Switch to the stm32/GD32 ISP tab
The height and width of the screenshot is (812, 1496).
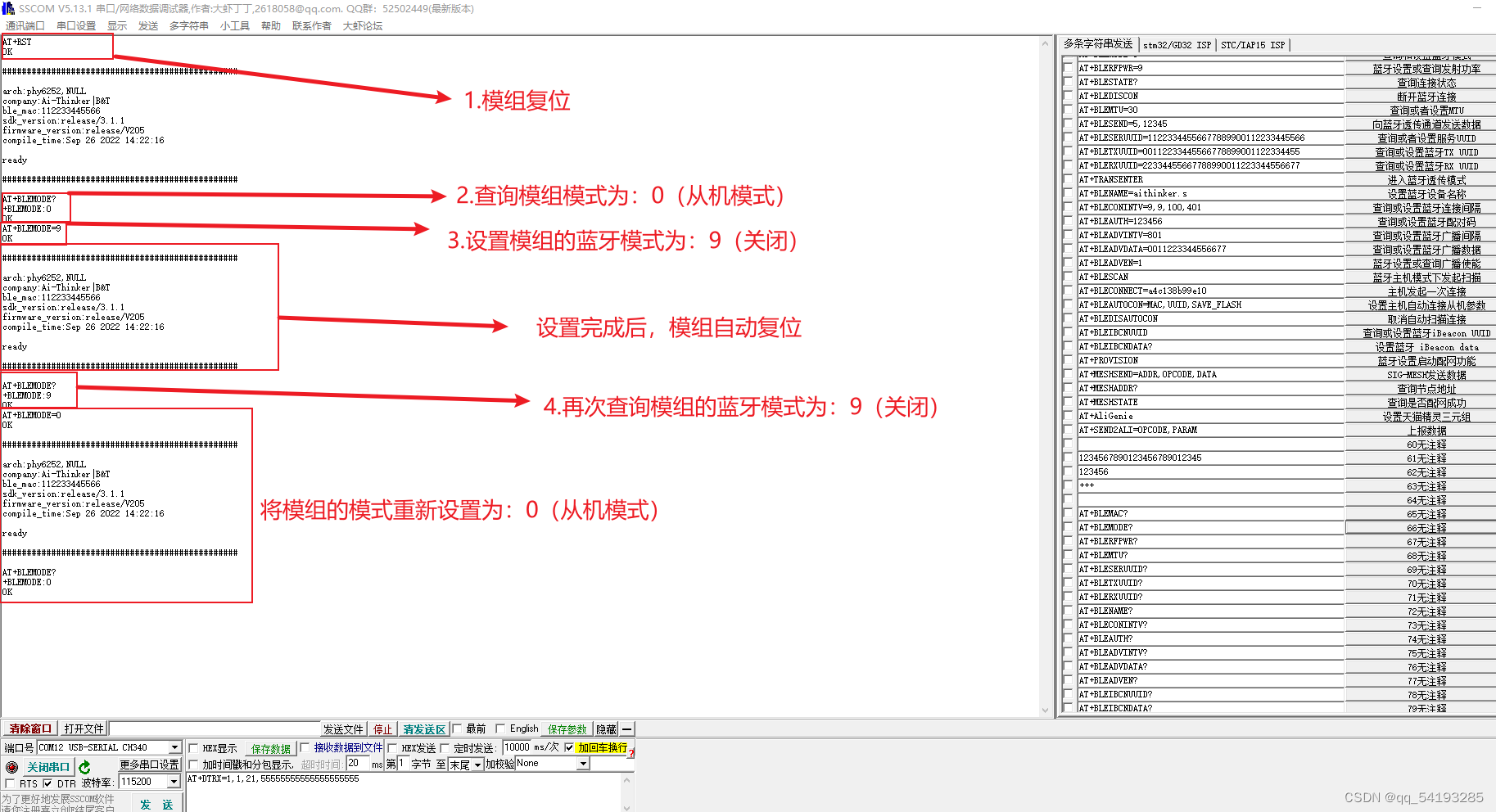point(1177,45)
